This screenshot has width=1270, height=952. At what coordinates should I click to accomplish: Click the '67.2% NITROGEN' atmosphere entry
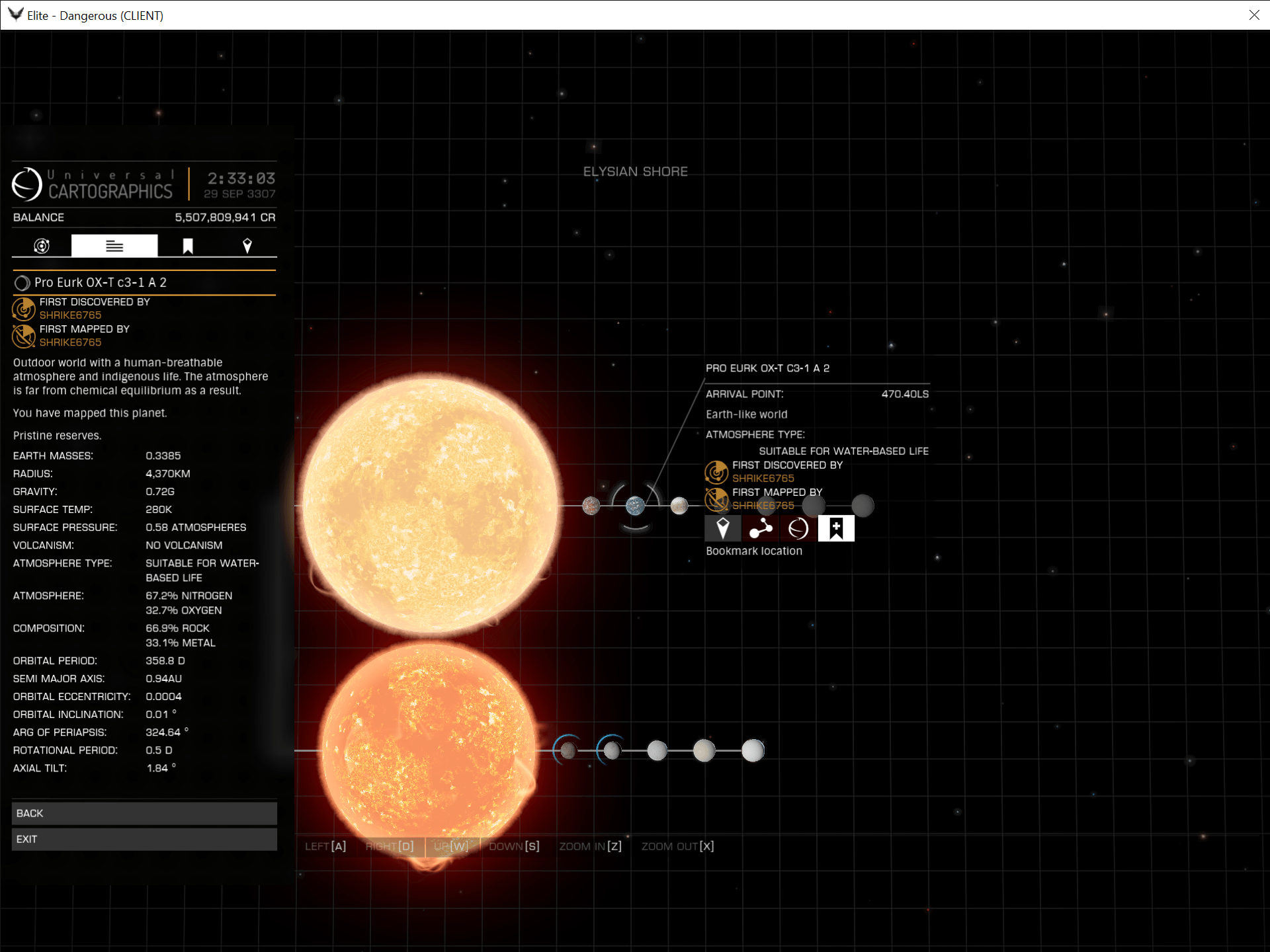[189, 596]
